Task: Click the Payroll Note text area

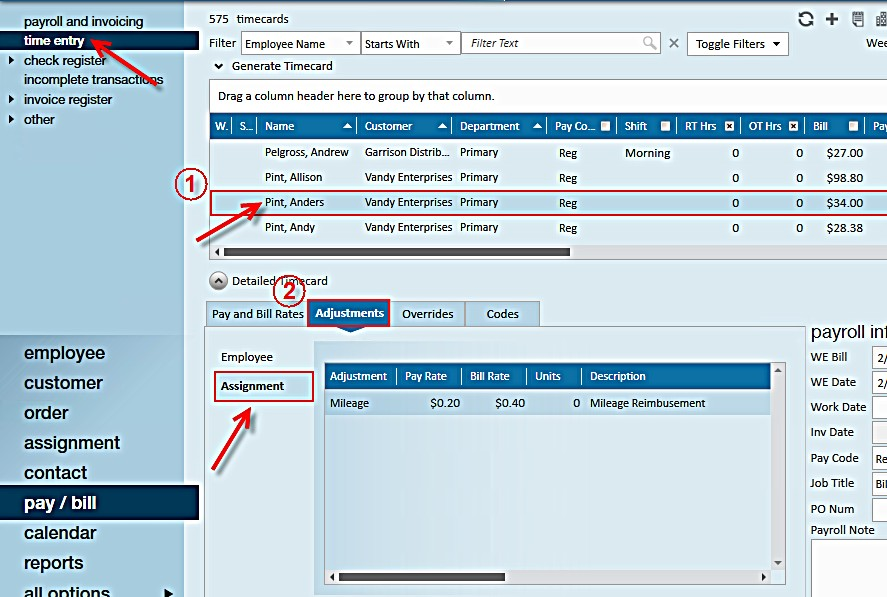Action: [x=849, y=568]
